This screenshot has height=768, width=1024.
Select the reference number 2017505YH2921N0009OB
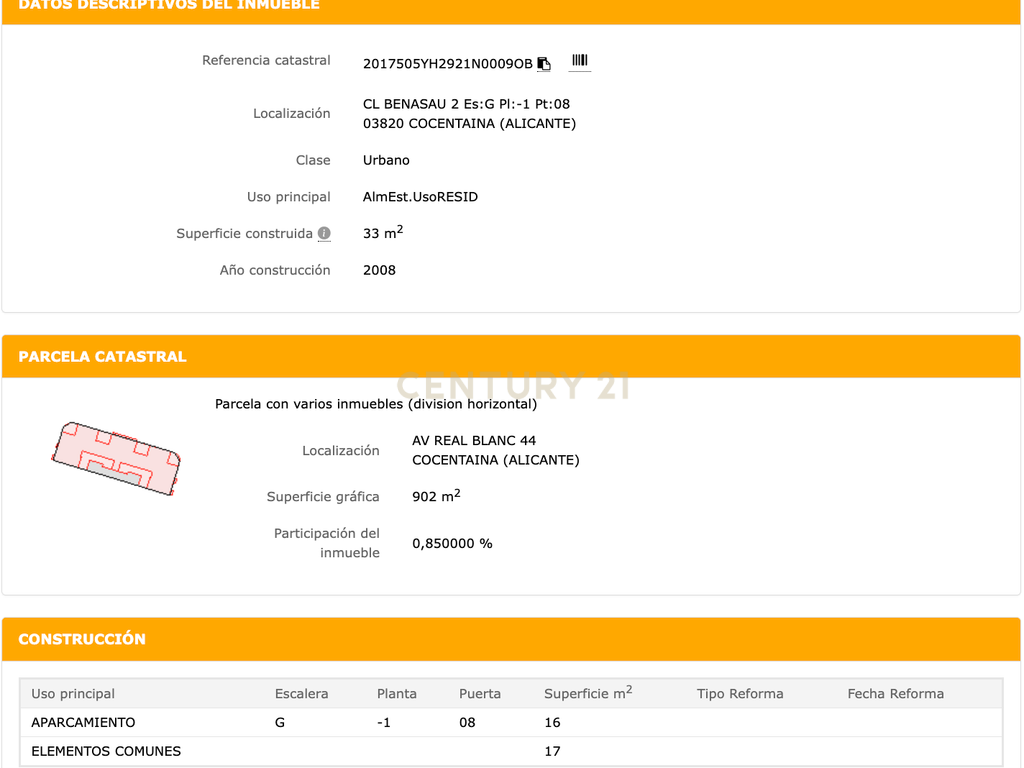tap(447, 64)
